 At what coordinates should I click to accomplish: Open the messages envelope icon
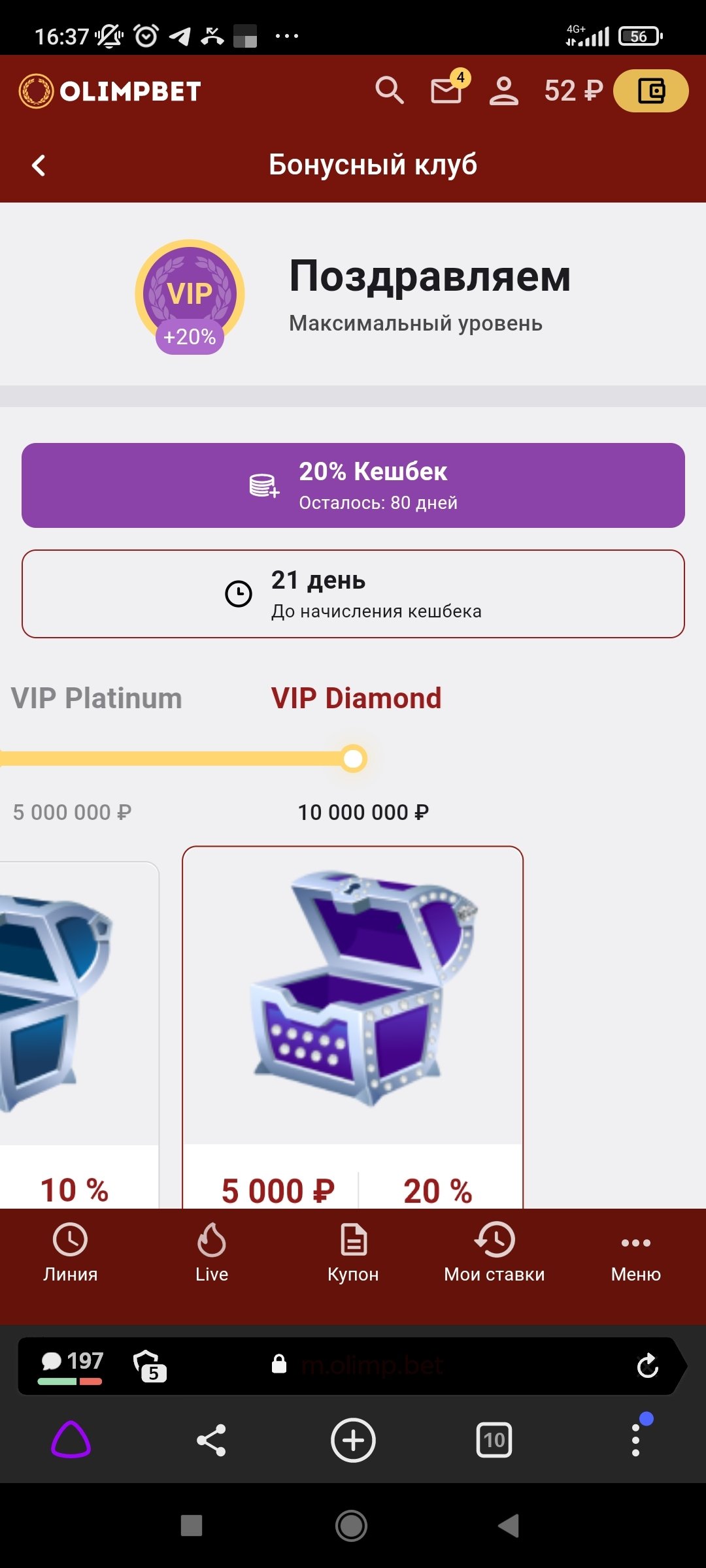(447, 90)
